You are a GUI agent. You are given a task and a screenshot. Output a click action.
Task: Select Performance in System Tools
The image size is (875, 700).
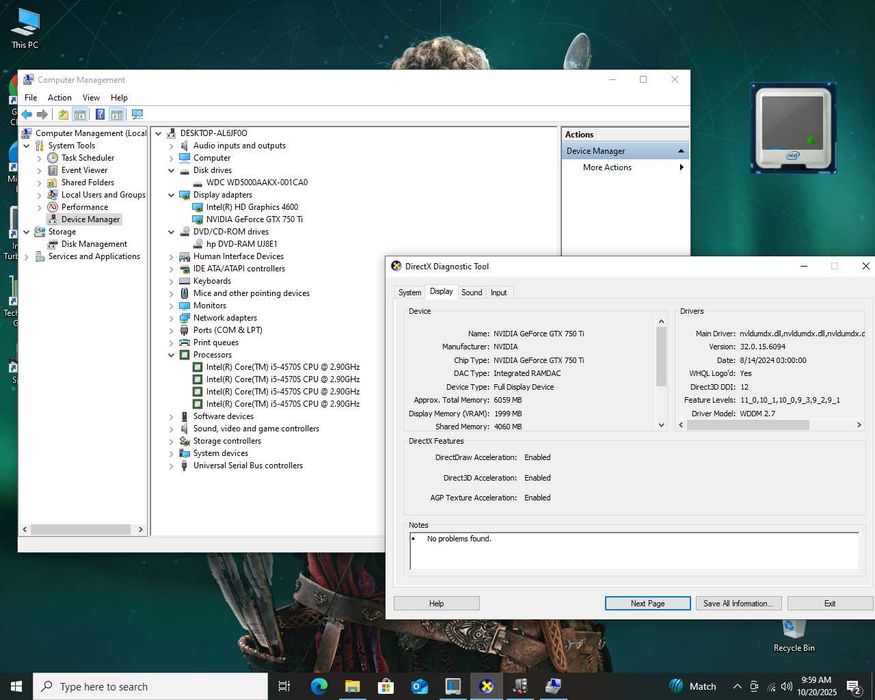tap(84, 207)
